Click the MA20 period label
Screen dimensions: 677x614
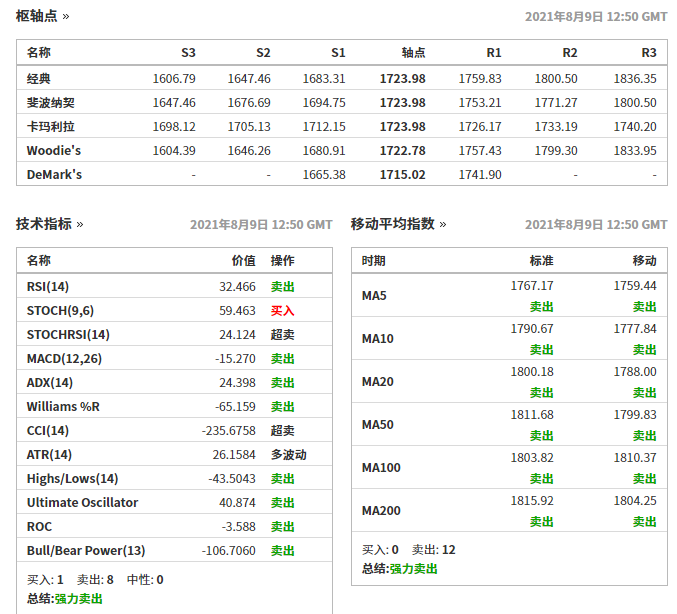377,382
